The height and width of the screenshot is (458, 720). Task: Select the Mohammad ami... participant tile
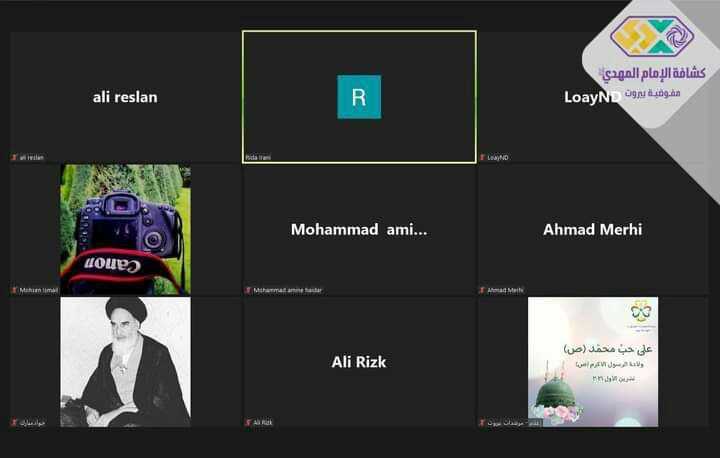tap(359, 229)
